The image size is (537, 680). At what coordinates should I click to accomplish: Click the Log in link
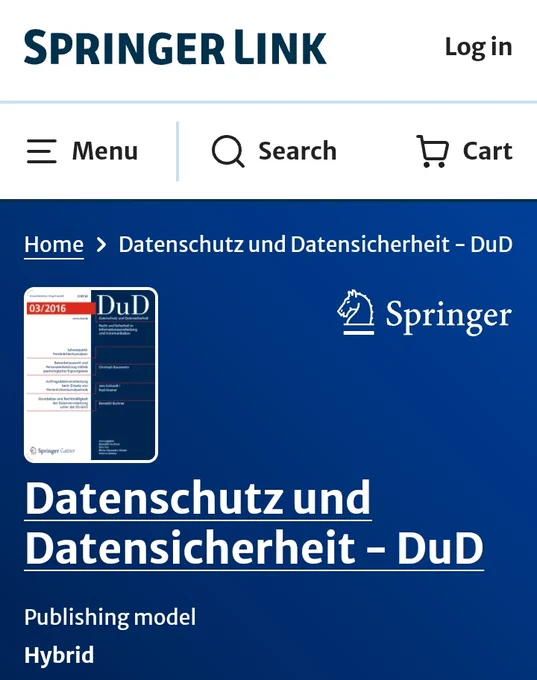pyautogui.click(x=478, y=47)
